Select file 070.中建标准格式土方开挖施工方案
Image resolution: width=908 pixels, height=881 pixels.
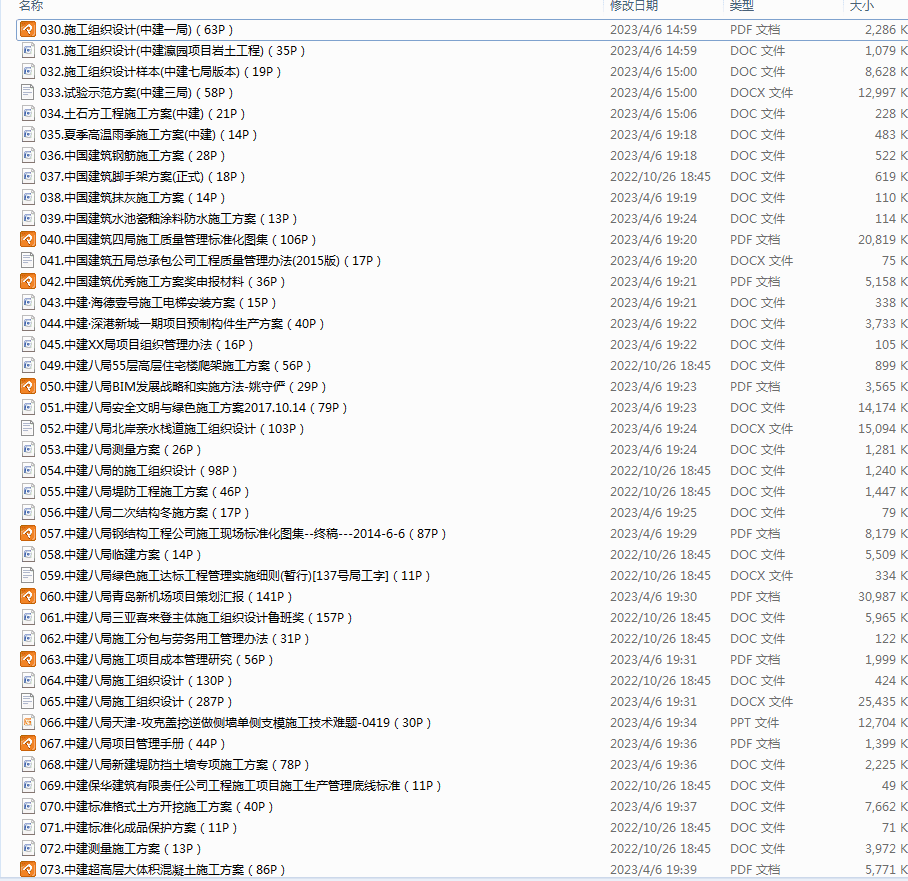(x=156, y=806)
